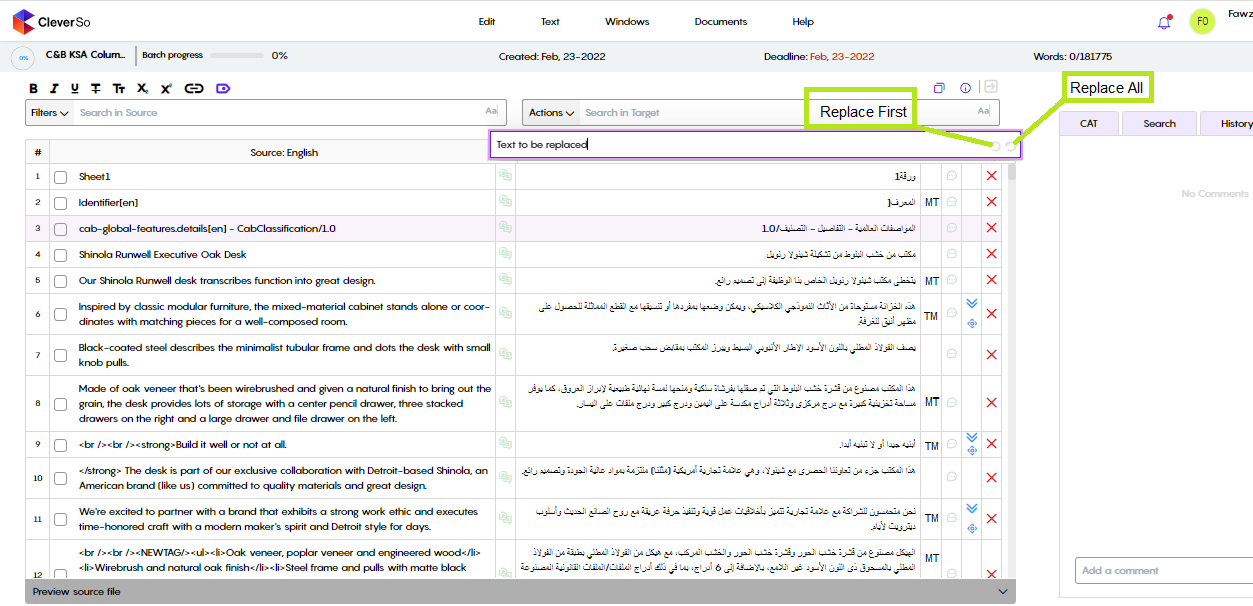Click the 'Source: English' column header
This screenshot has height=606, width=1253.
click(x=284, y=153)
